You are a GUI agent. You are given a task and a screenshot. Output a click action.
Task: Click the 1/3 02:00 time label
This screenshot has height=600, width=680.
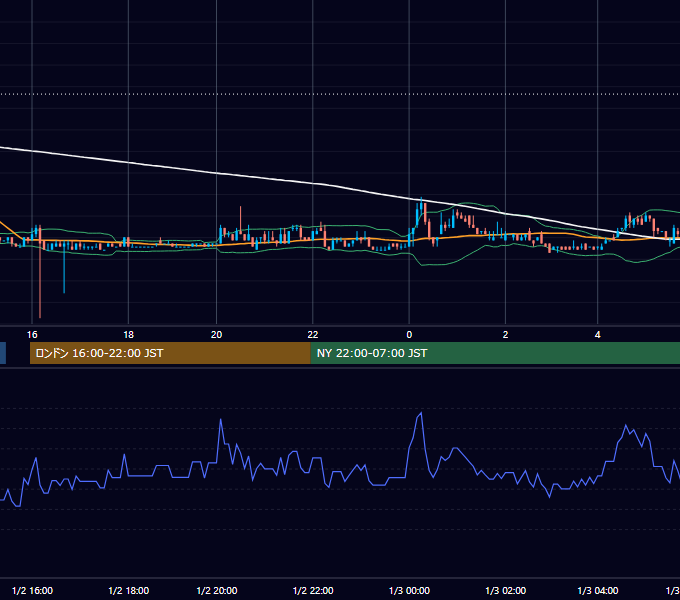click(x=506, y=590)
